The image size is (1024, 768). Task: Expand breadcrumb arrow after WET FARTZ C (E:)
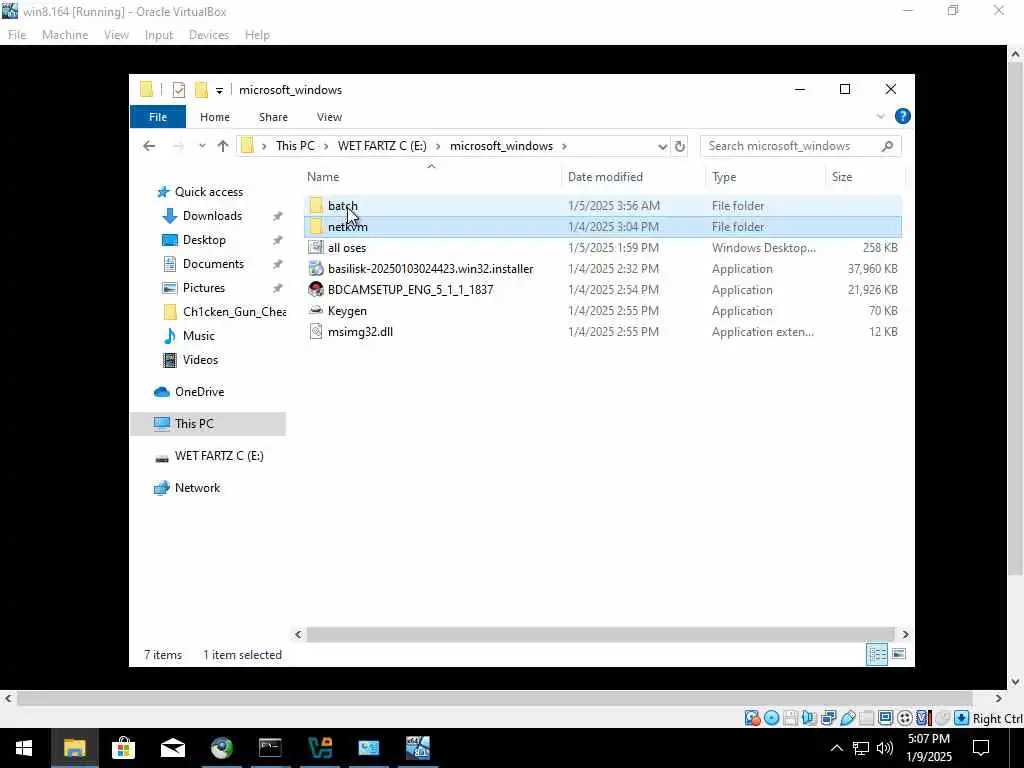point(438,146)
